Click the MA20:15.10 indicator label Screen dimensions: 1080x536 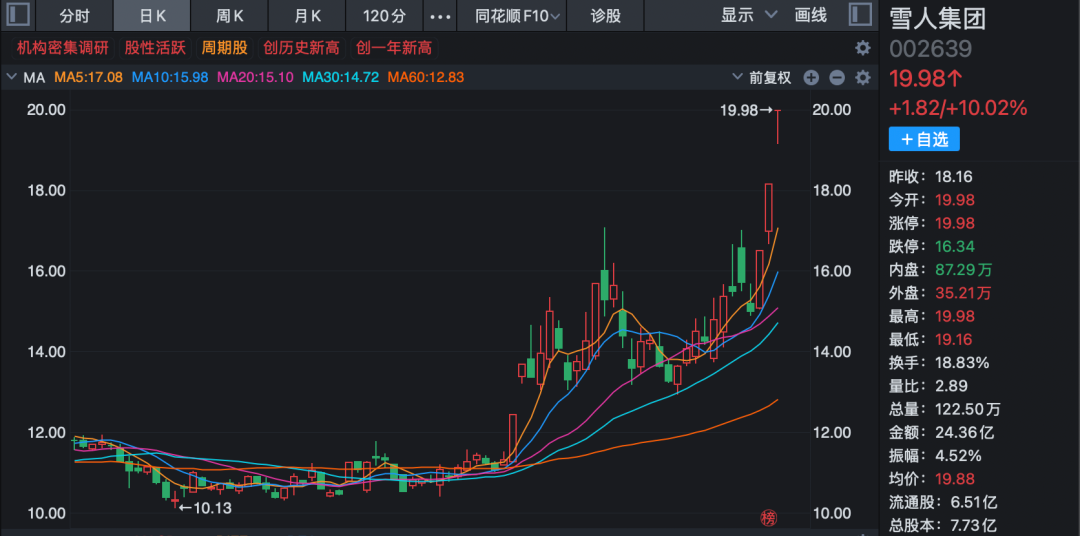pos(256,78)
